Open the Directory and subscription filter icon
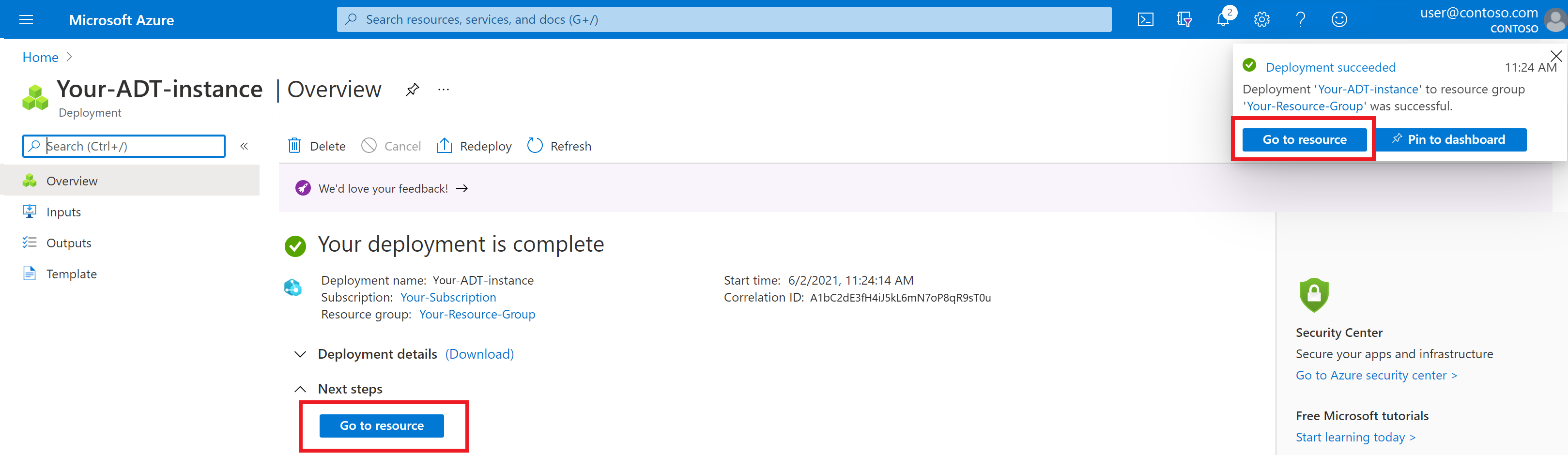 (1184, 20)
